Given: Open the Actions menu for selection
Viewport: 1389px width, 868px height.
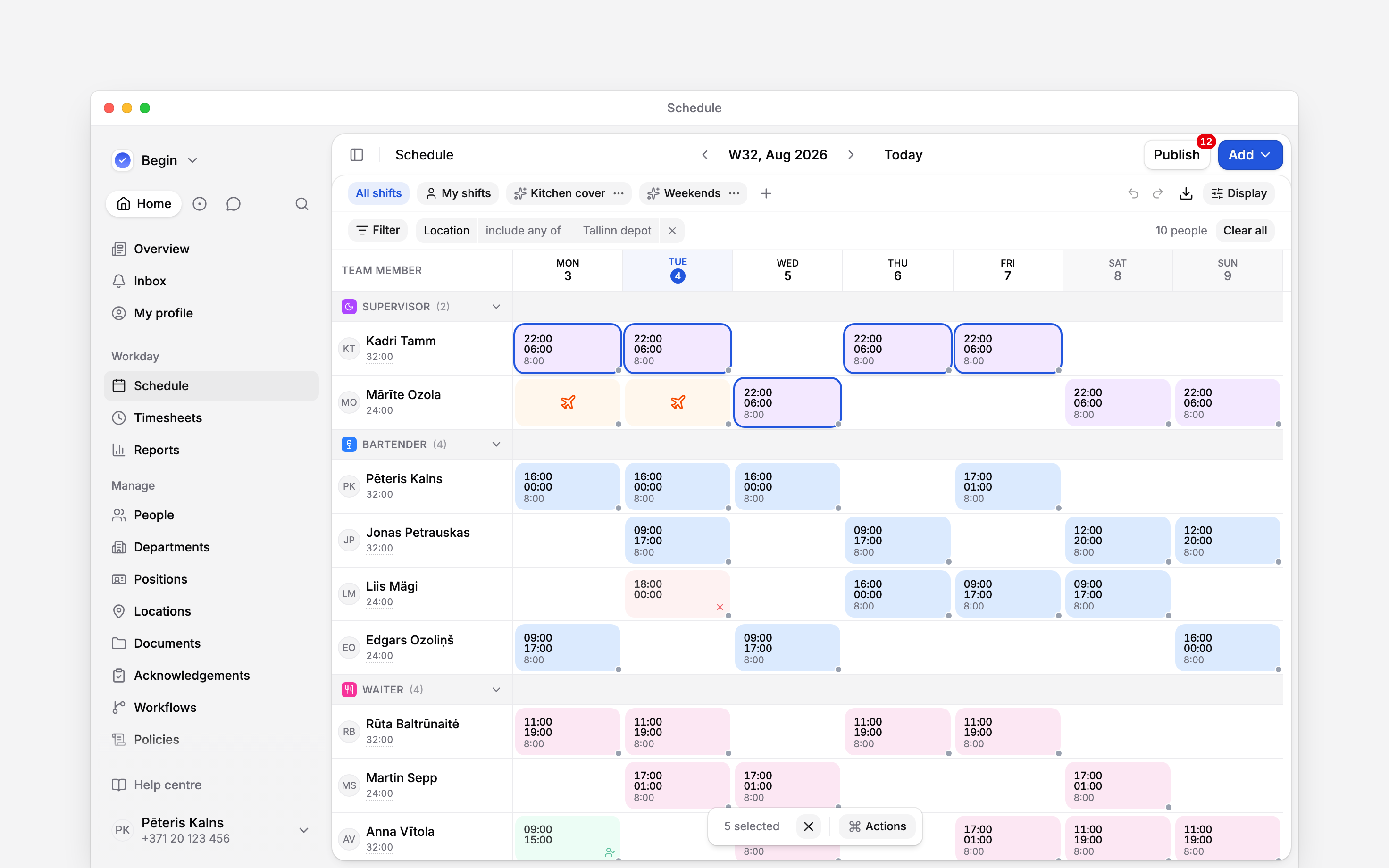Looking at the screenshot, I should point(877,826).
